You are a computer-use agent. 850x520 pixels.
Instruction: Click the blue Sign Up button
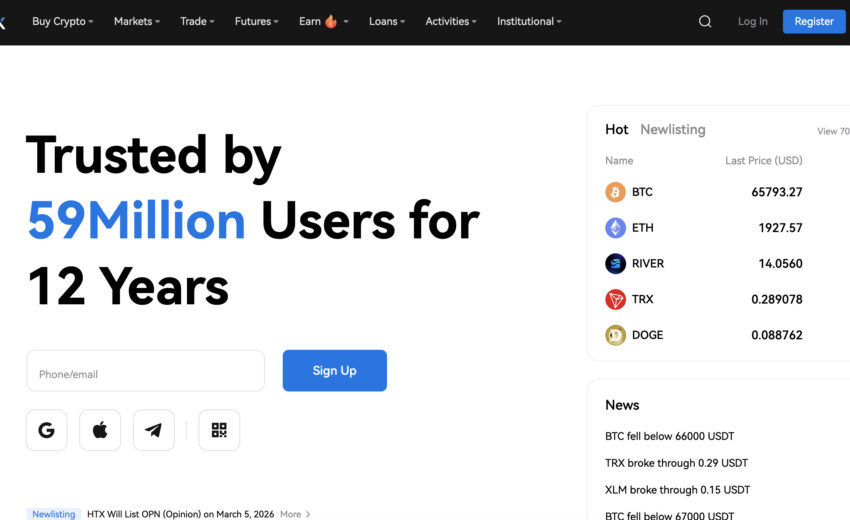click(x=334, y=370)
